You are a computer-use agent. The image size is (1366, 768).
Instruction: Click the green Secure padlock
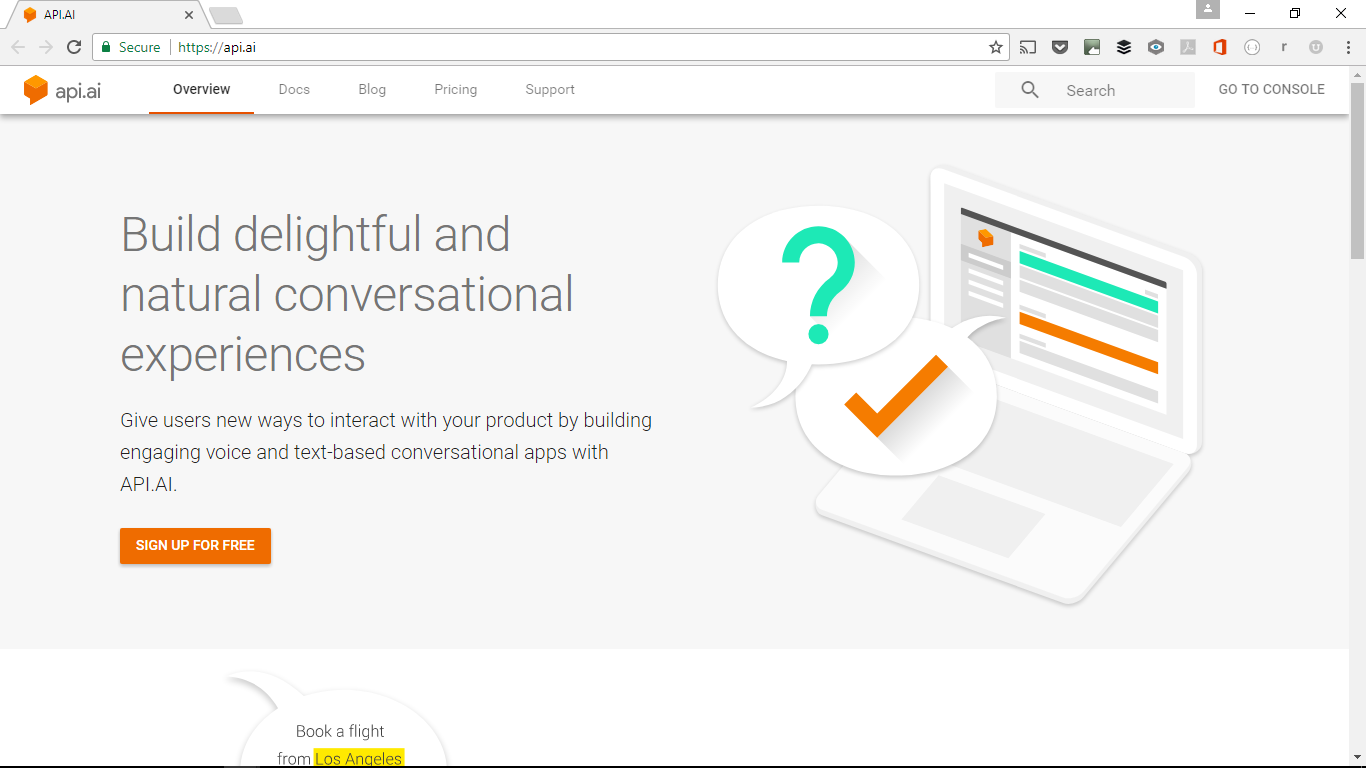[106, 47]
